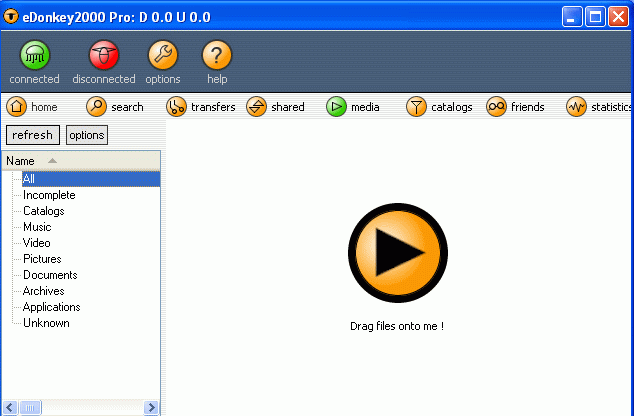Open the catalogs tab

pos(439,107)
